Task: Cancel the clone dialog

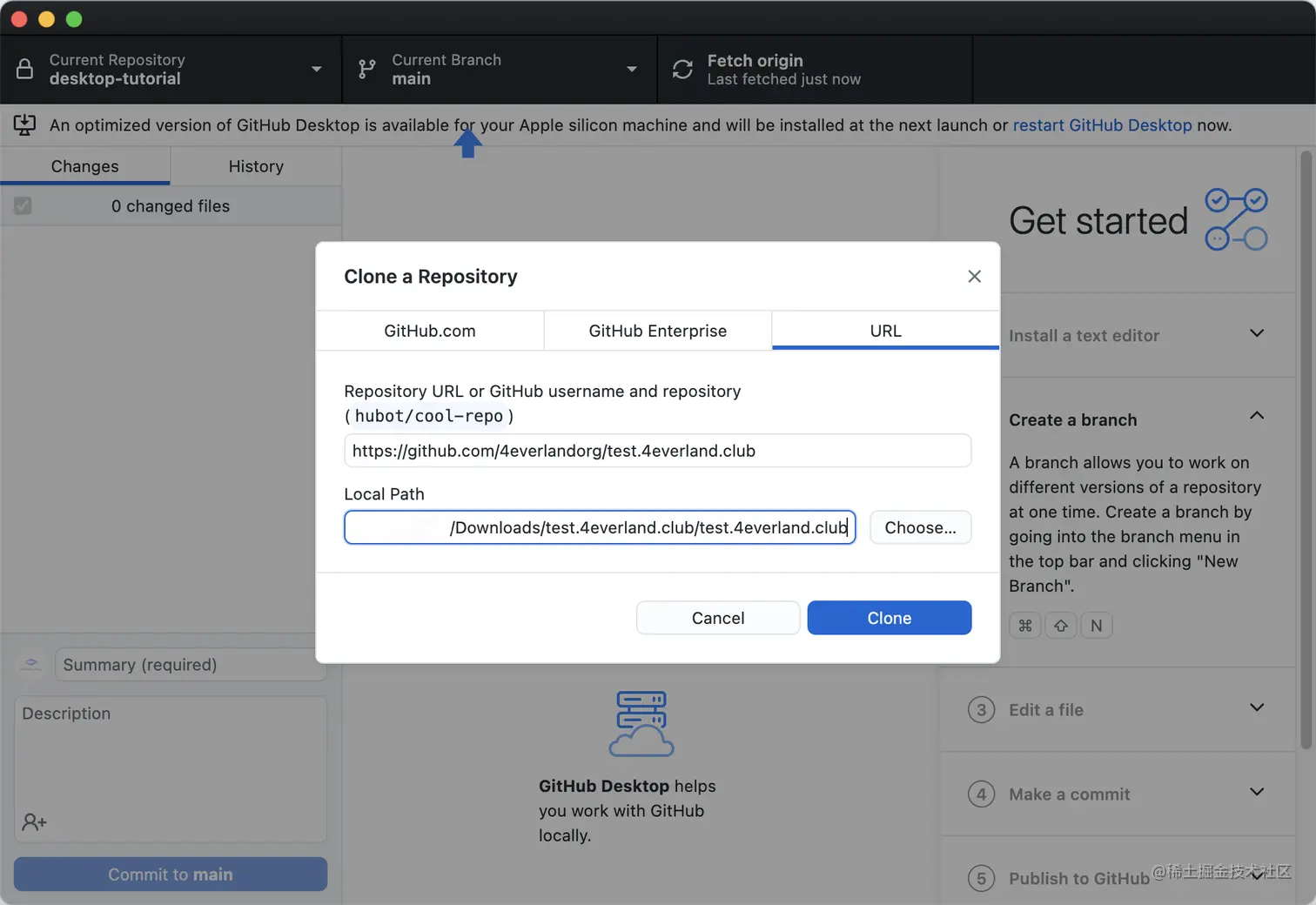Action: 718,618
